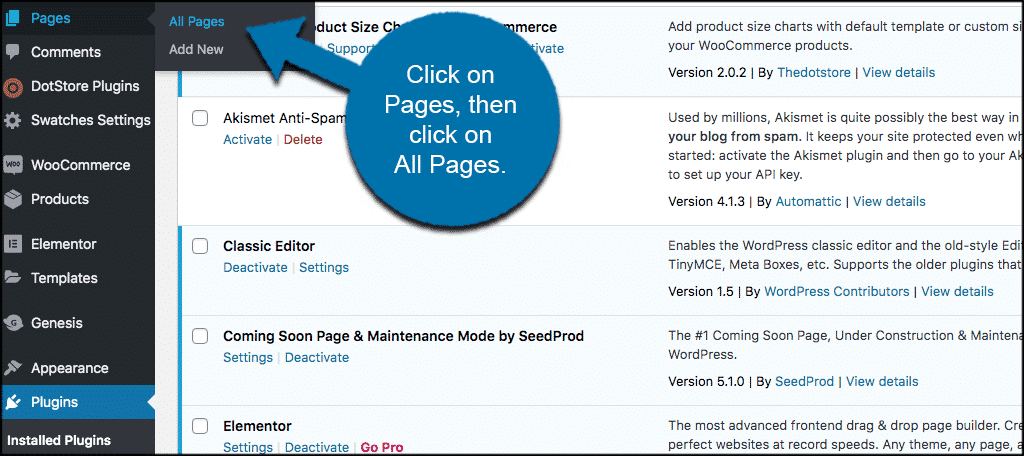Click the Version 5.1.0 text
This screenshot has width=1024, height=456.
point(707,382)
